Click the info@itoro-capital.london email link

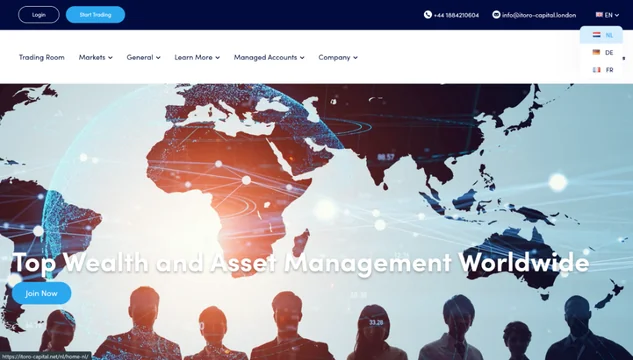(539, 15)
